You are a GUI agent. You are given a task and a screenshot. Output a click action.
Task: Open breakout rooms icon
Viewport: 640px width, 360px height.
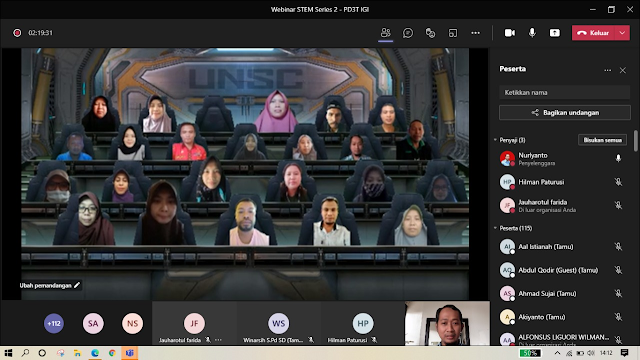(x=453, y=33)
